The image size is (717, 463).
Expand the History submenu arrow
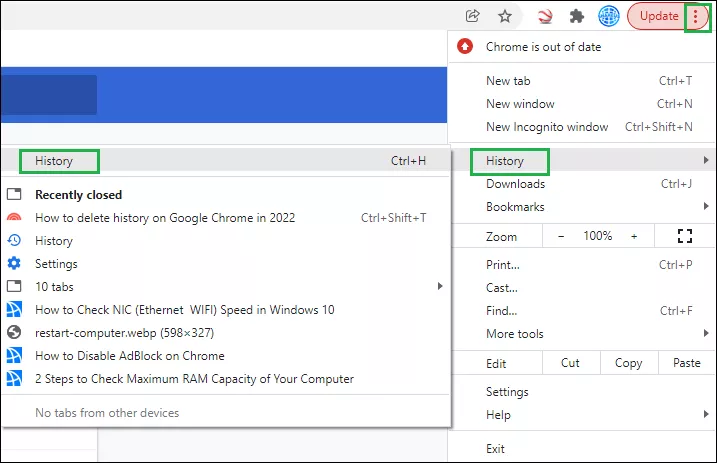(706, 160)
